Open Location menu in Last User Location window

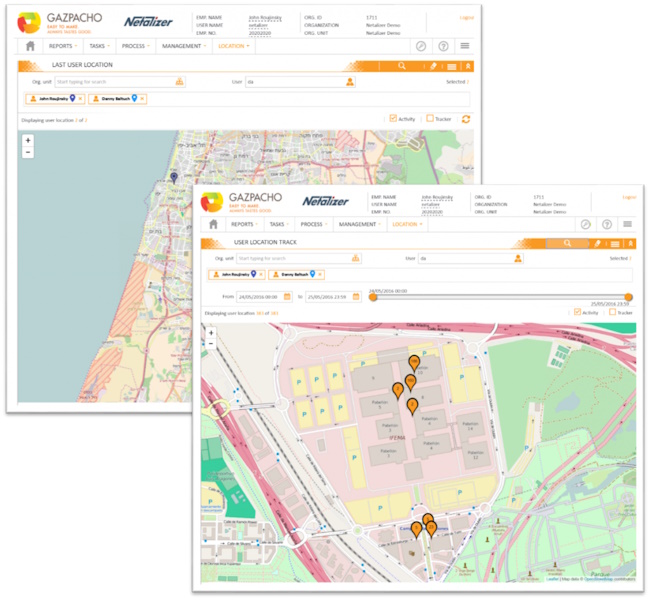[x=233, y=46]
